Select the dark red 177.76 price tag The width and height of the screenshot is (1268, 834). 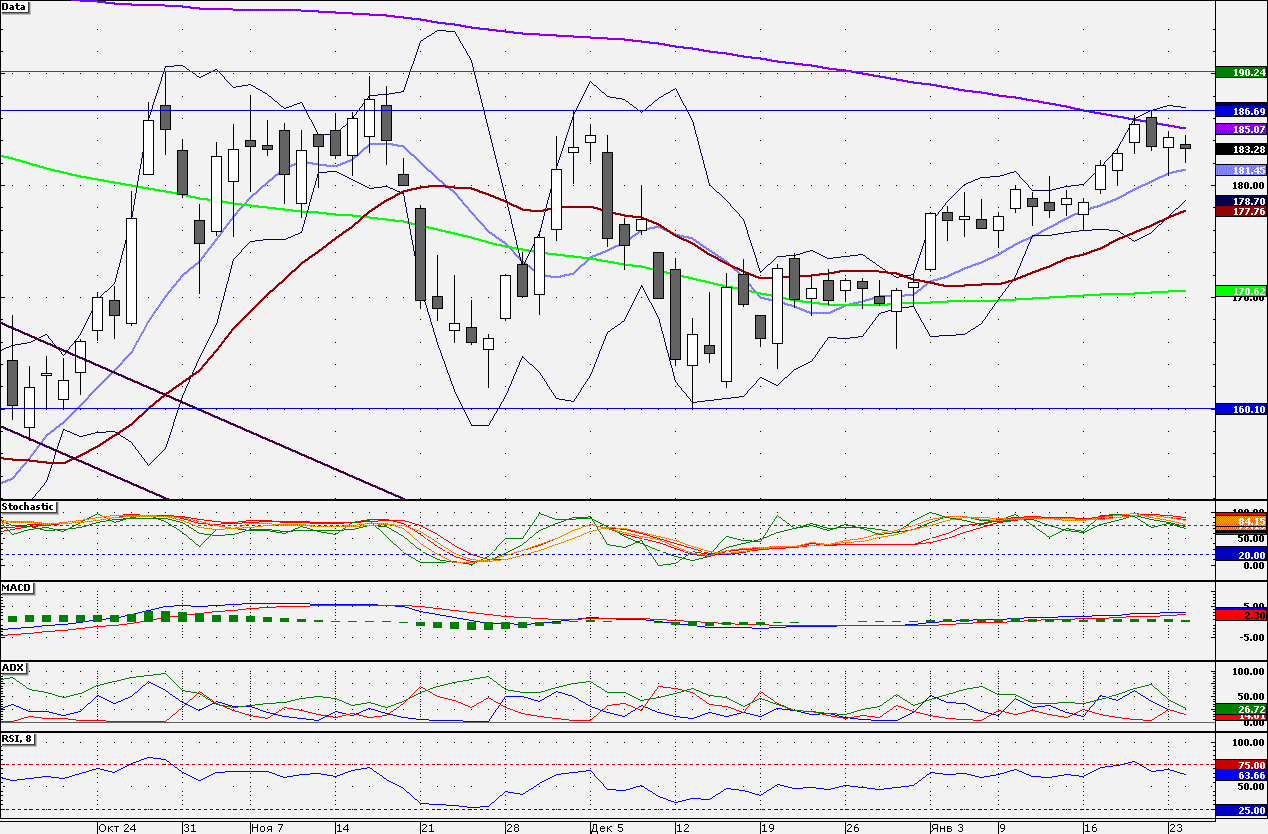point(1241,211)
